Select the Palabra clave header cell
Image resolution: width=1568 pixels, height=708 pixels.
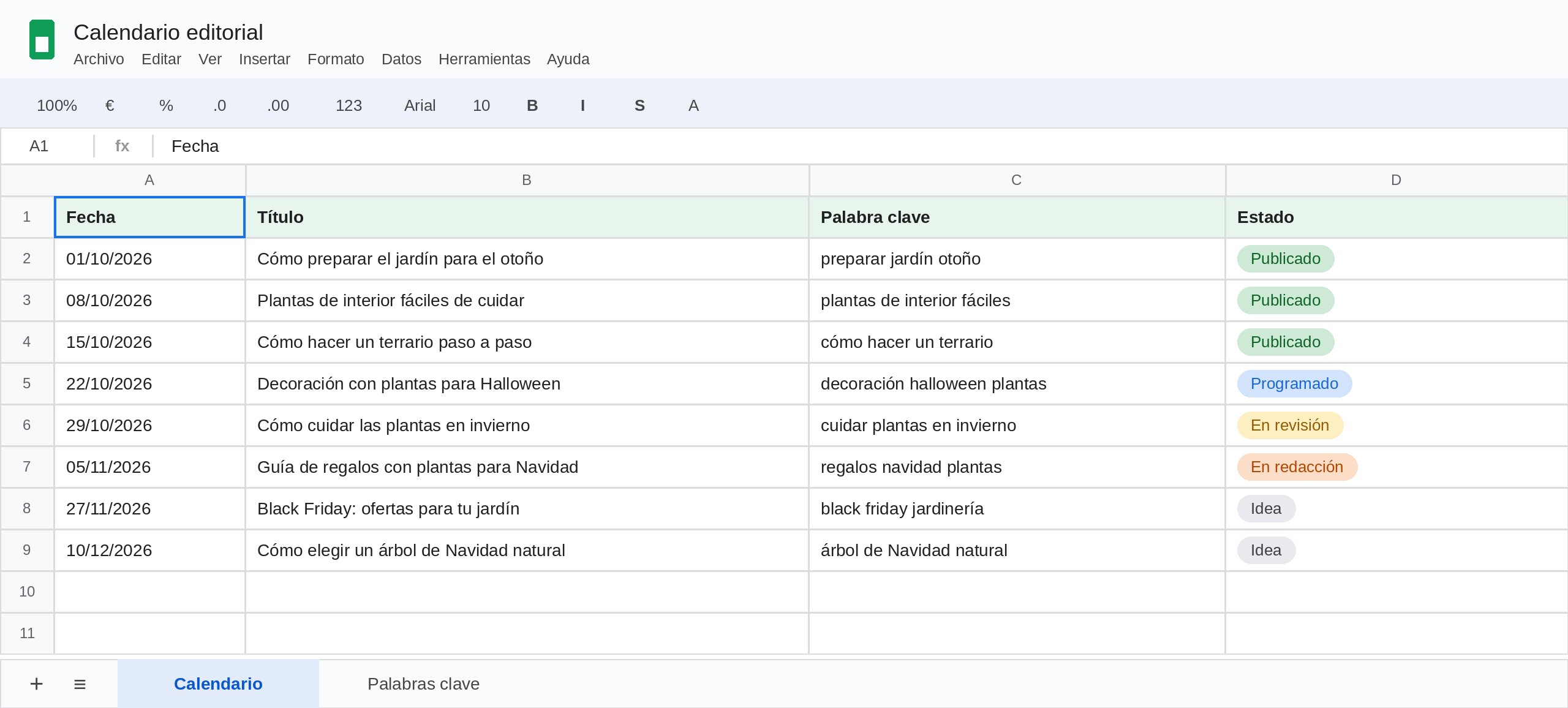point(1017,217)
